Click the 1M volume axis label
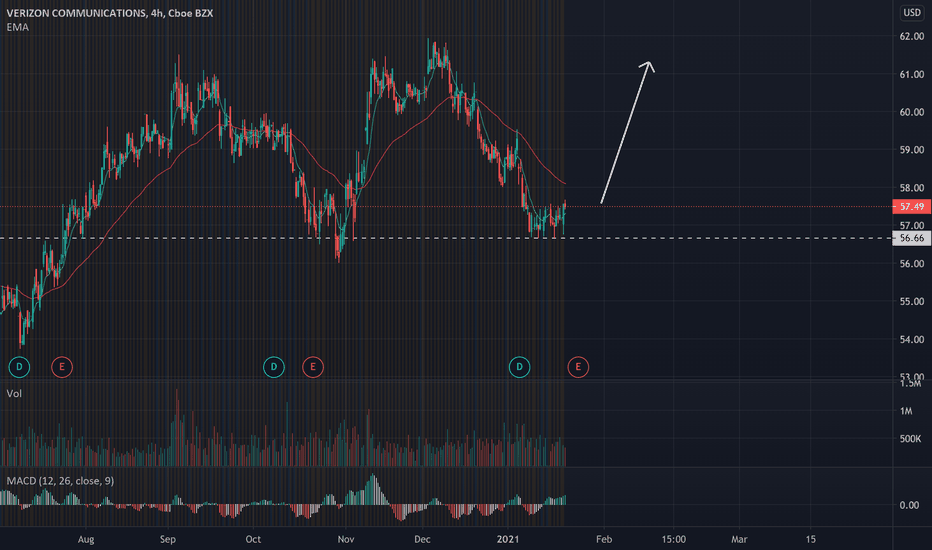The image size is (932, 550). click(x=906, y=411)
